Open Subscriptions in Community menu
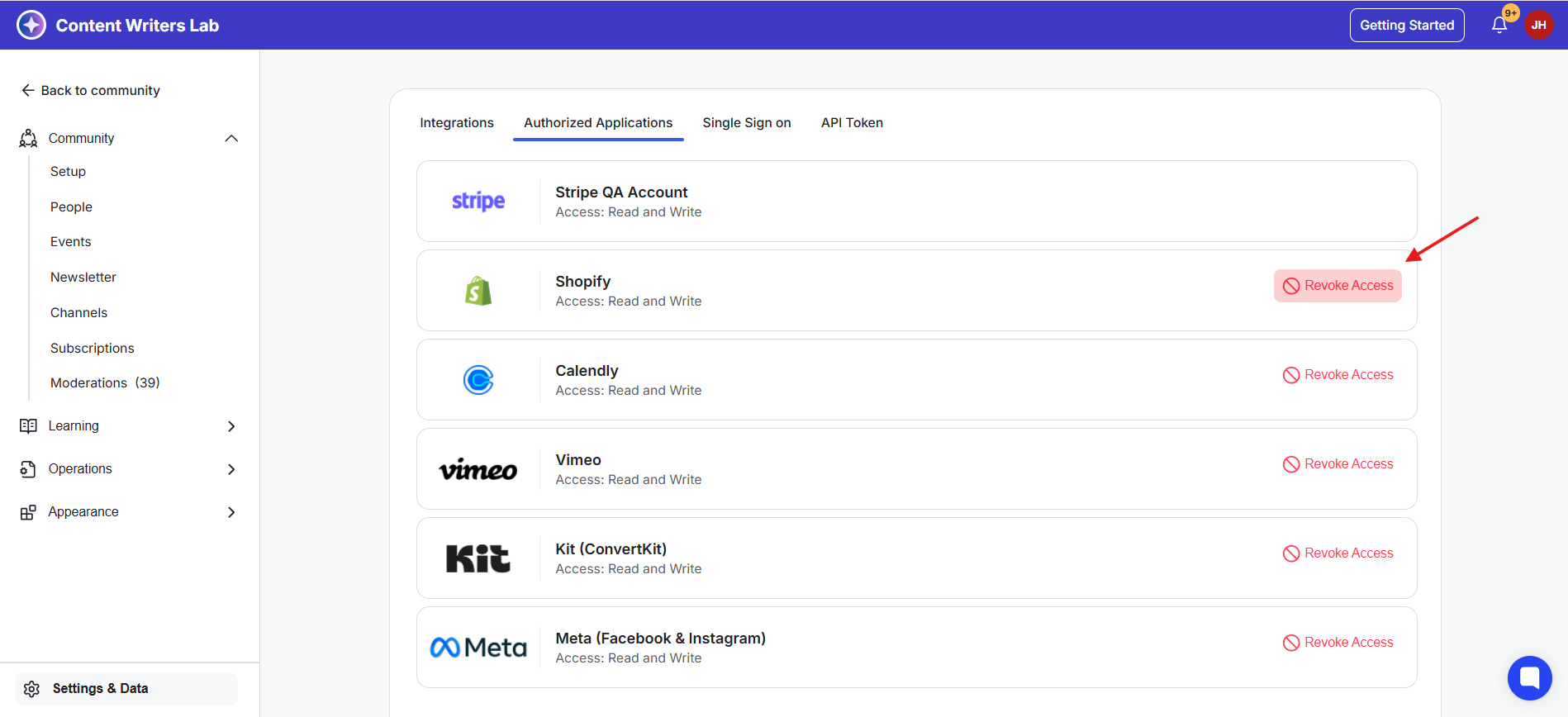The image size is (1568, 717). [x=93, y=348]
